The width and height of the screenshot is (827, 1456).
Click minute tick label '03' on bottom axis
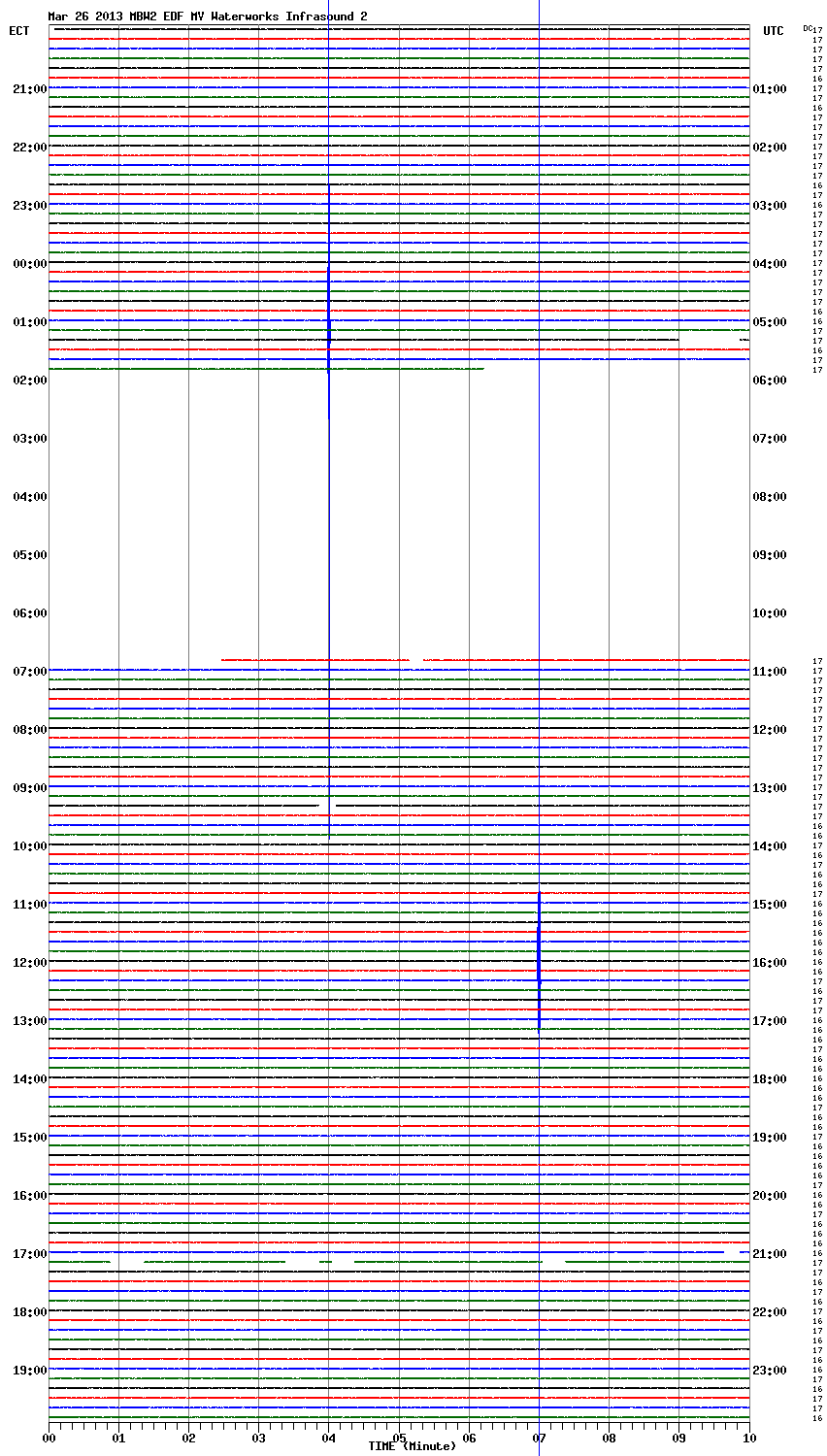[x=258, y=1438]
